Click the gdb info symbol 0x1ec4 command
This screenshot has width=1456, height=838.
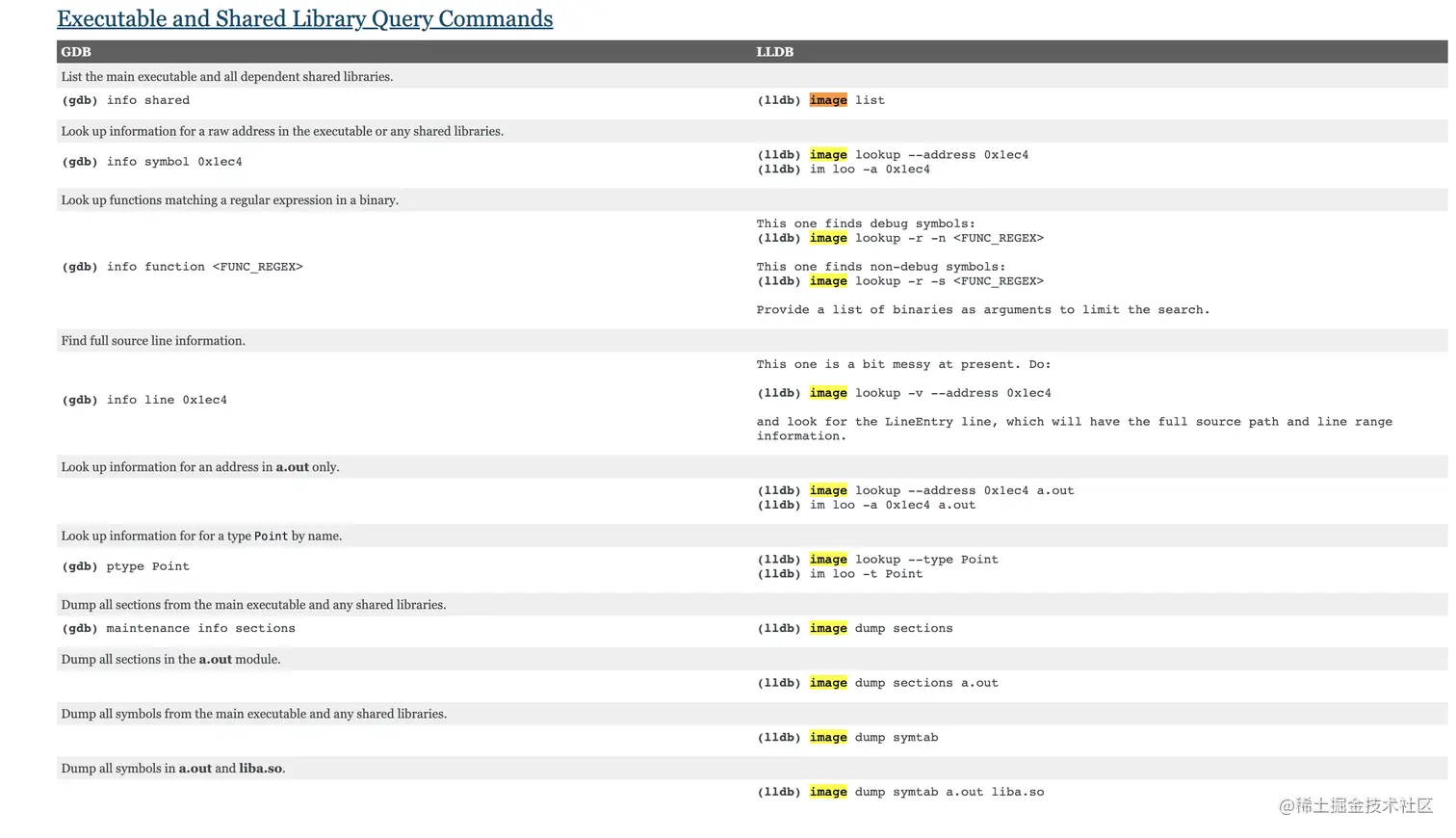coord(152,162)
